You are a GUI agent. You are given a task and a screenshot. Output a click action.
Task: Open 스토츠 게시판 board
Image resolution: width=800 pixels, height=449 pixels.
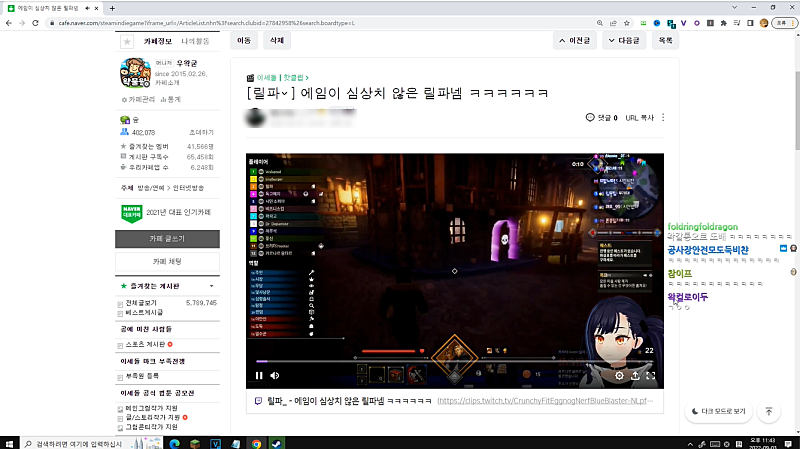point(145,344)
